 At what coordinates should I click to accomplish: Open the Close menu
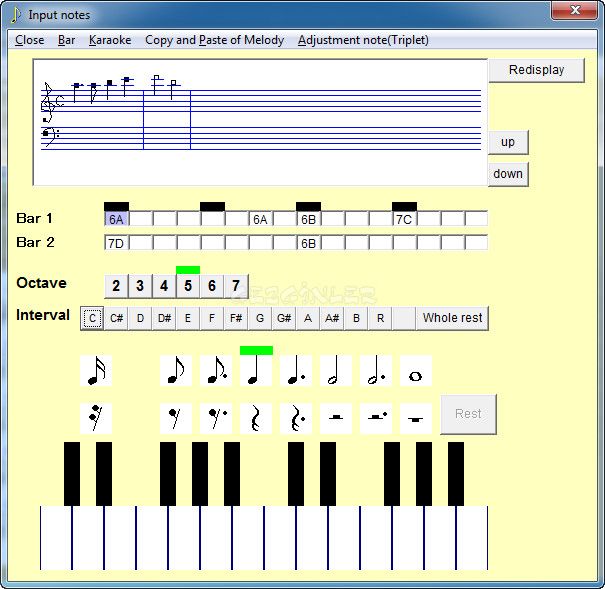click(x=30, y=40)
